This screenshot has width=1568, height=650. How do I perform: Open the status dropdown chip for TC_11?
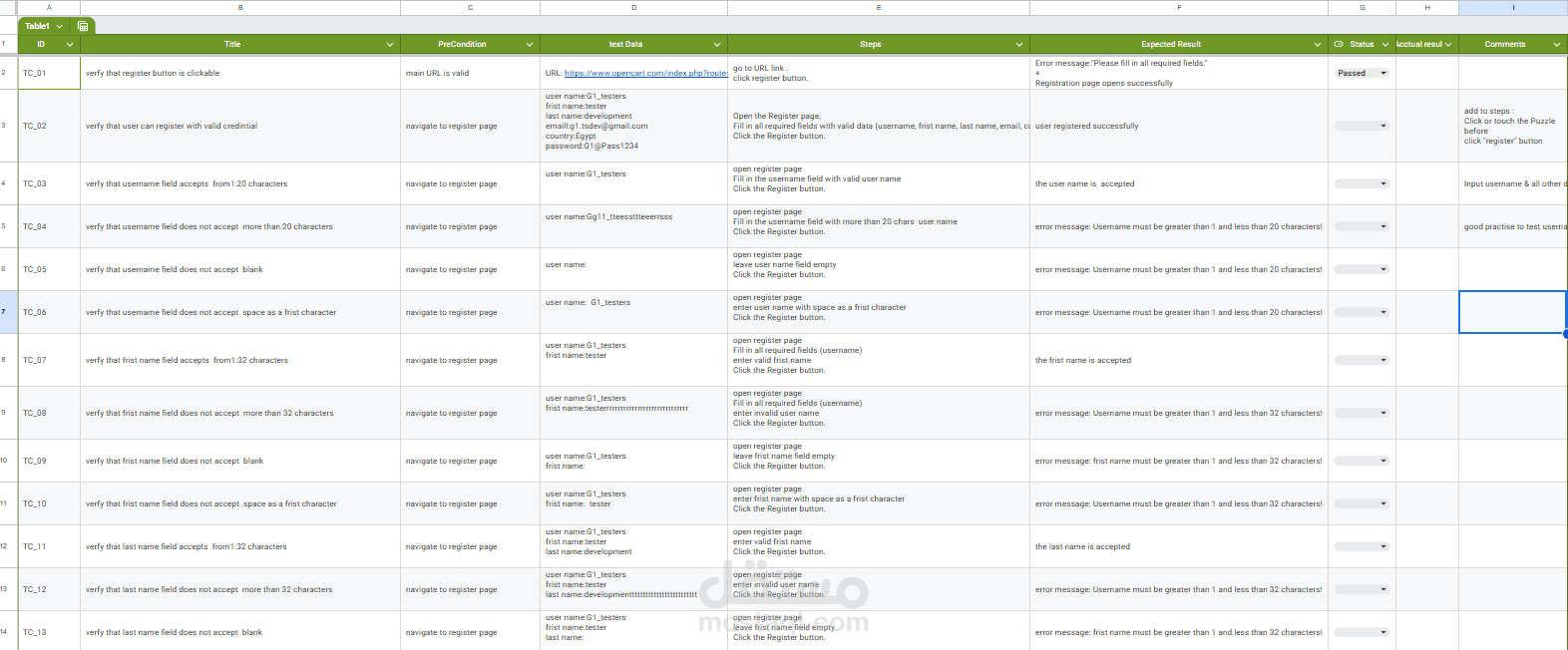1362,546
